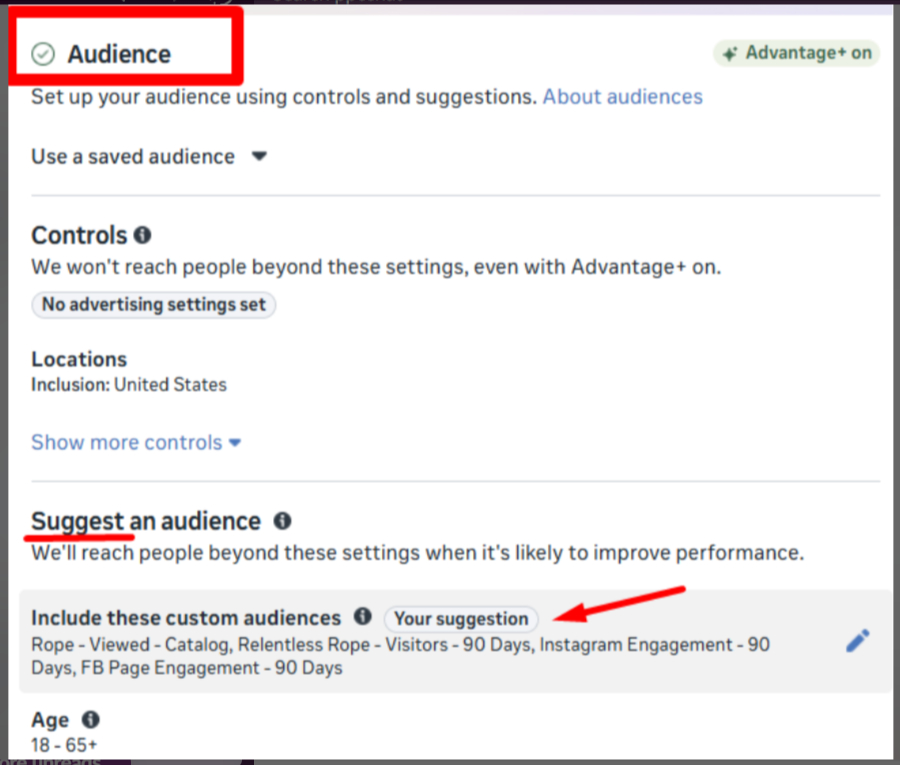The width and height of the screenshot is (900, 765).
Task: Click the Locations label
Action: [79, 359]
